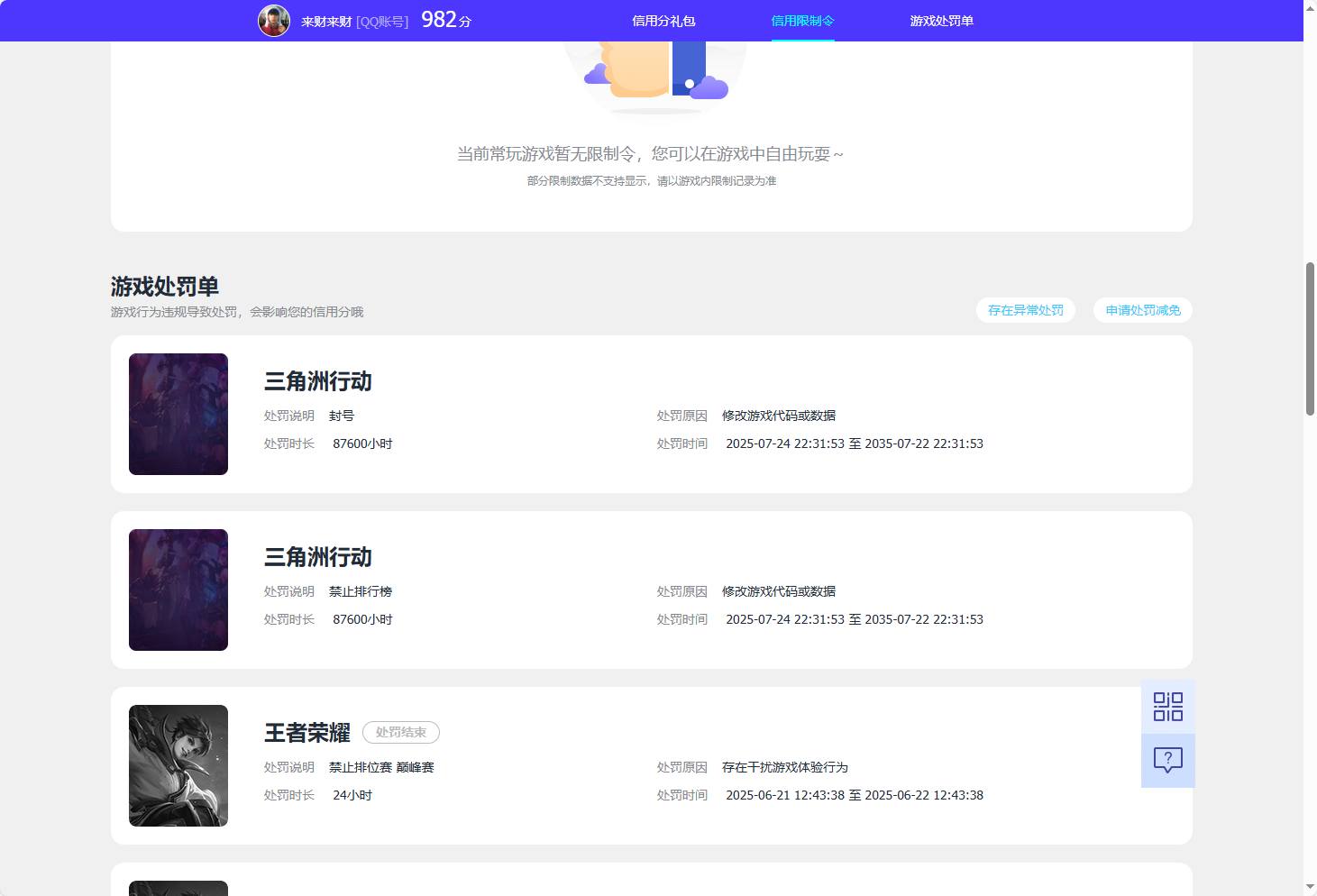The width and height of the screenshot is (1317, 896).
Task: Open the 三角洲行动 封号 game thumbnail
Action: click(178, 414)
